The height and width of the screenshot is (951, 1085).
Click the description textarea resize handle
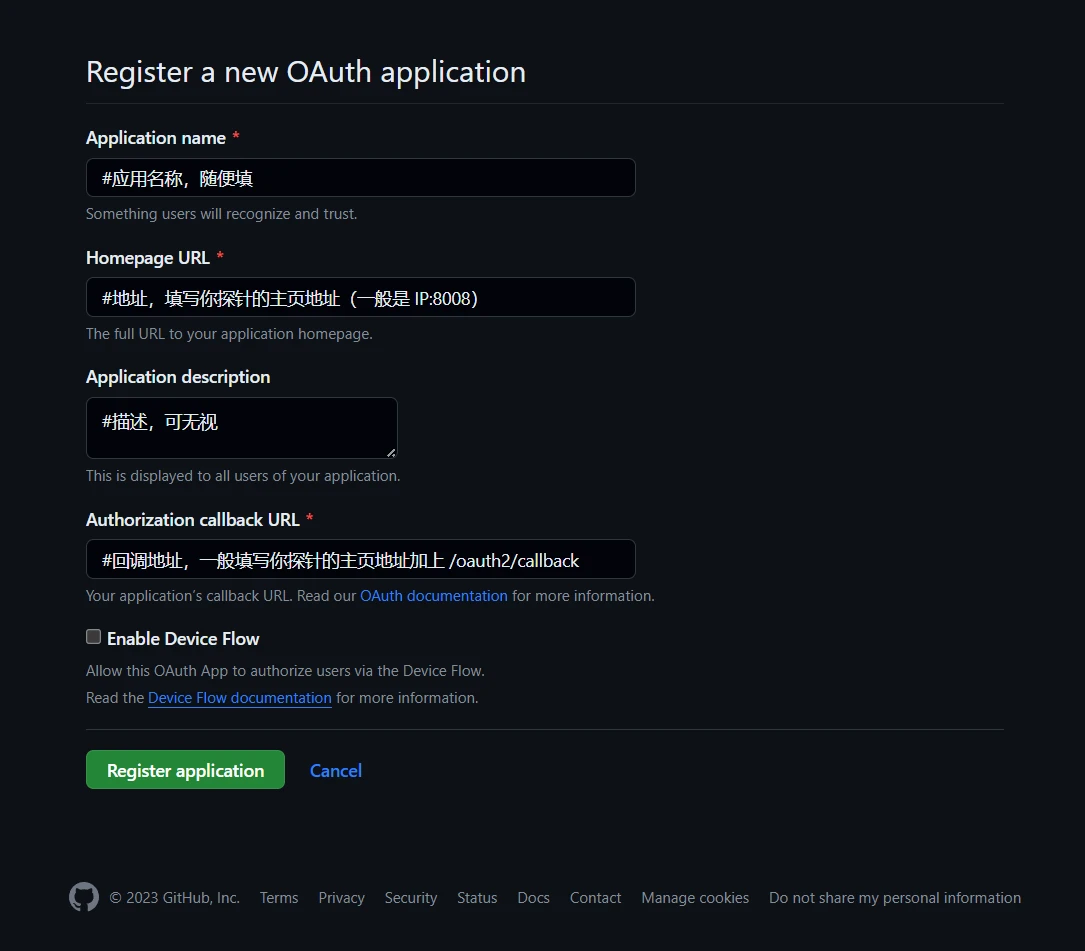tap(391, 452)
